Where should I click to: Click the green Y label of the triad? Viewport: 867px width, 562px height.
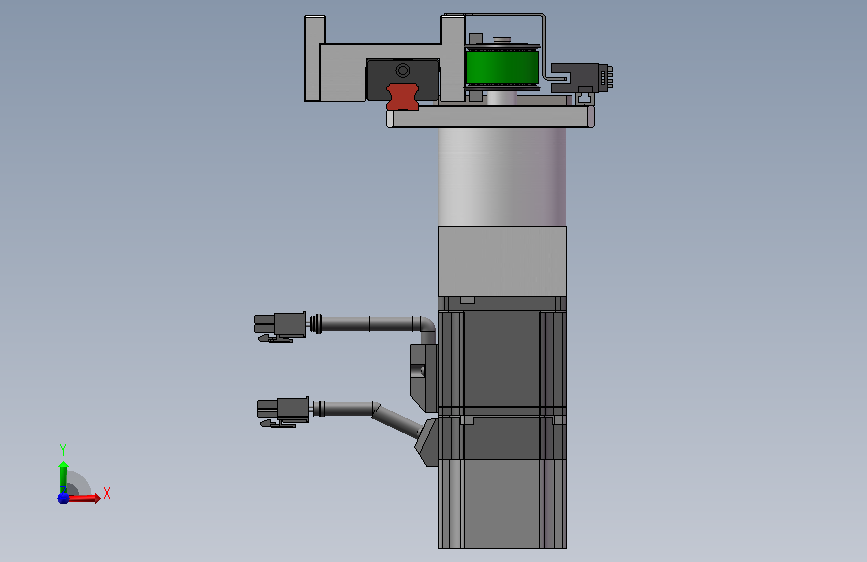point(63,450)
